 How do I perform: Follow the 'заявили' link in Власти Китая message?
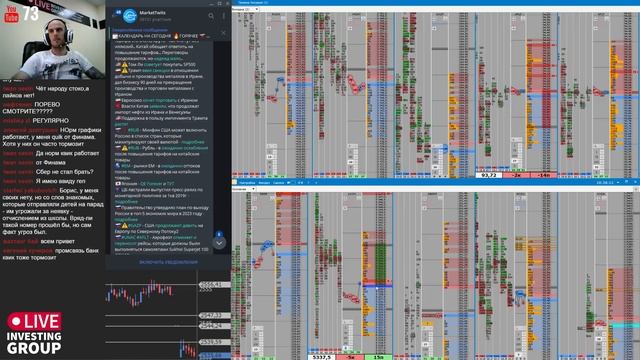pos(158,106)
